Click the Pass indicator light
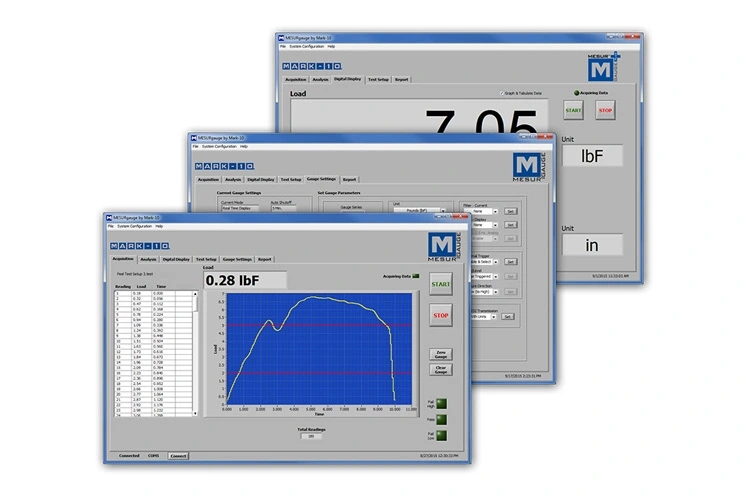Image resolution: width=750 pixels, height=500 pixels. tap(441, 420)
